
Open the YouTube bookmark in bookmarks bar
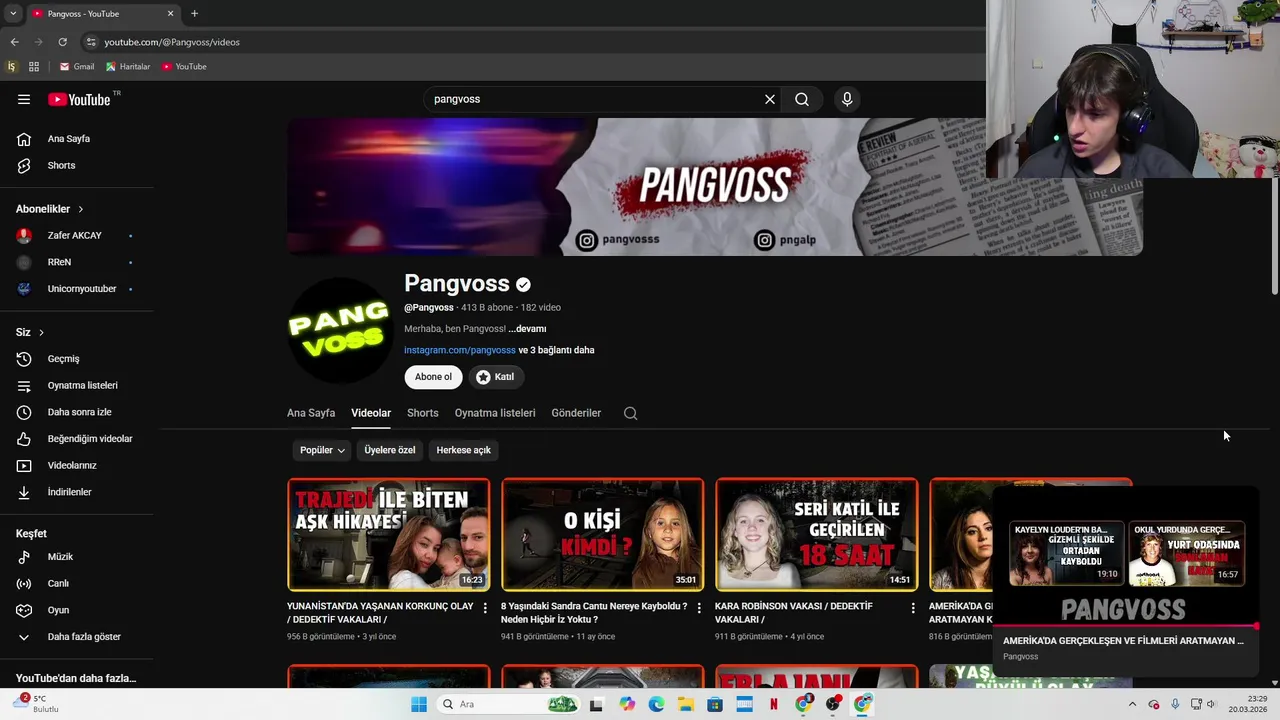point(184,67)
